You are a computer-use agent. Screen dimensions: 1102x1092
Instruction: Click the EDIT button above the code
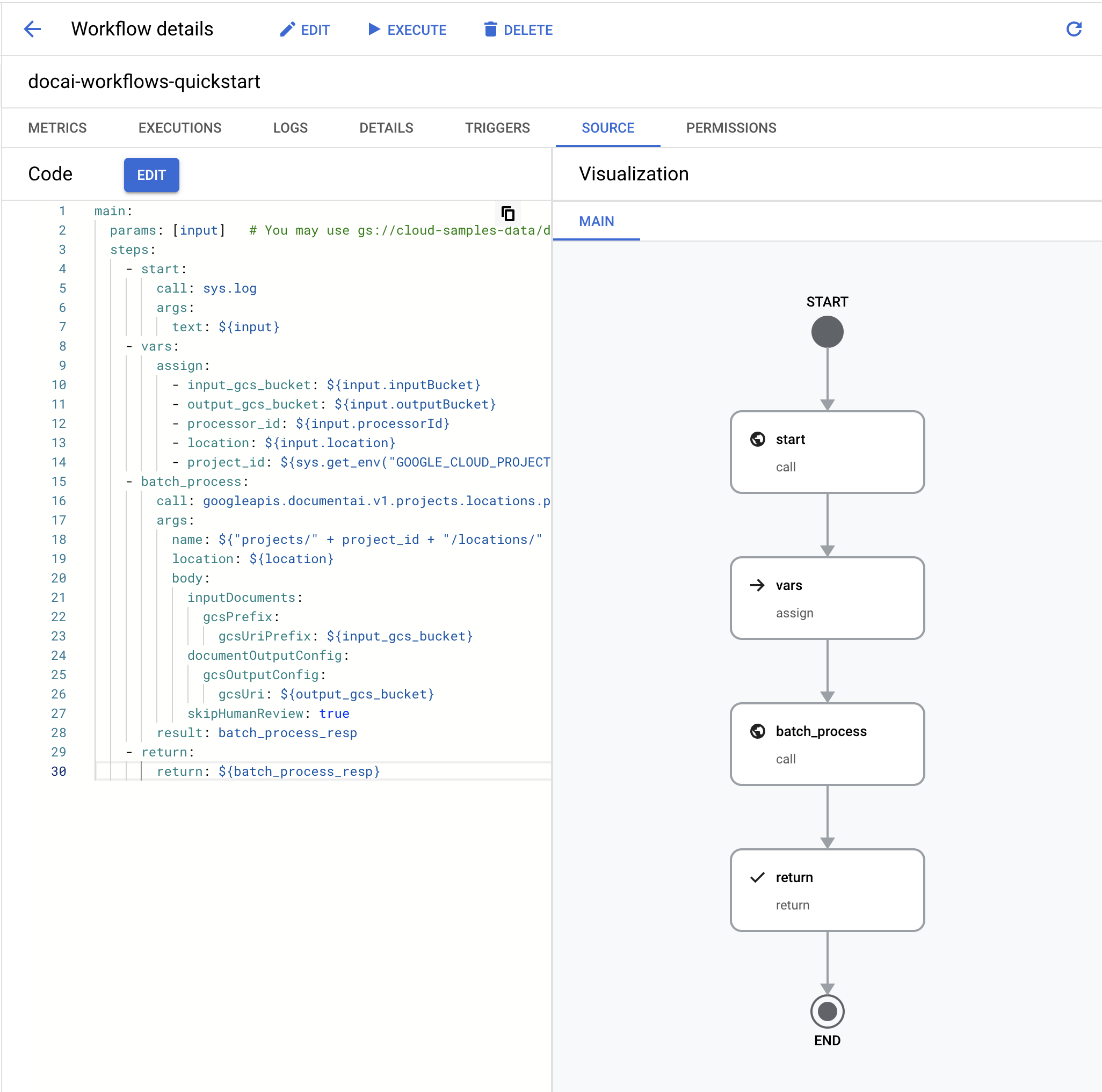point(151,175)
